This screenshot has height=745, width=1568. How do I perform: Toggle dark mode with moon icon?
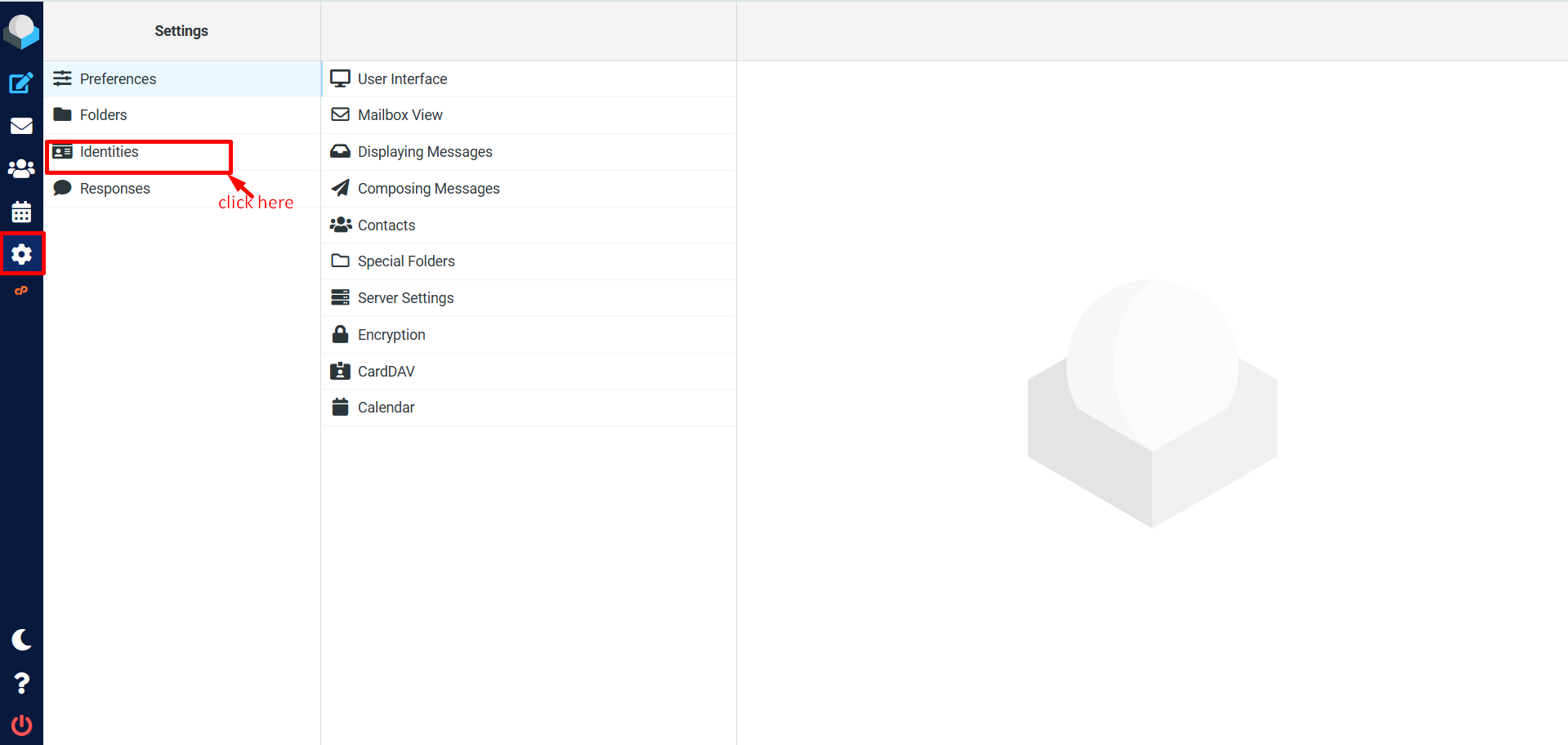tap(21, 640)
